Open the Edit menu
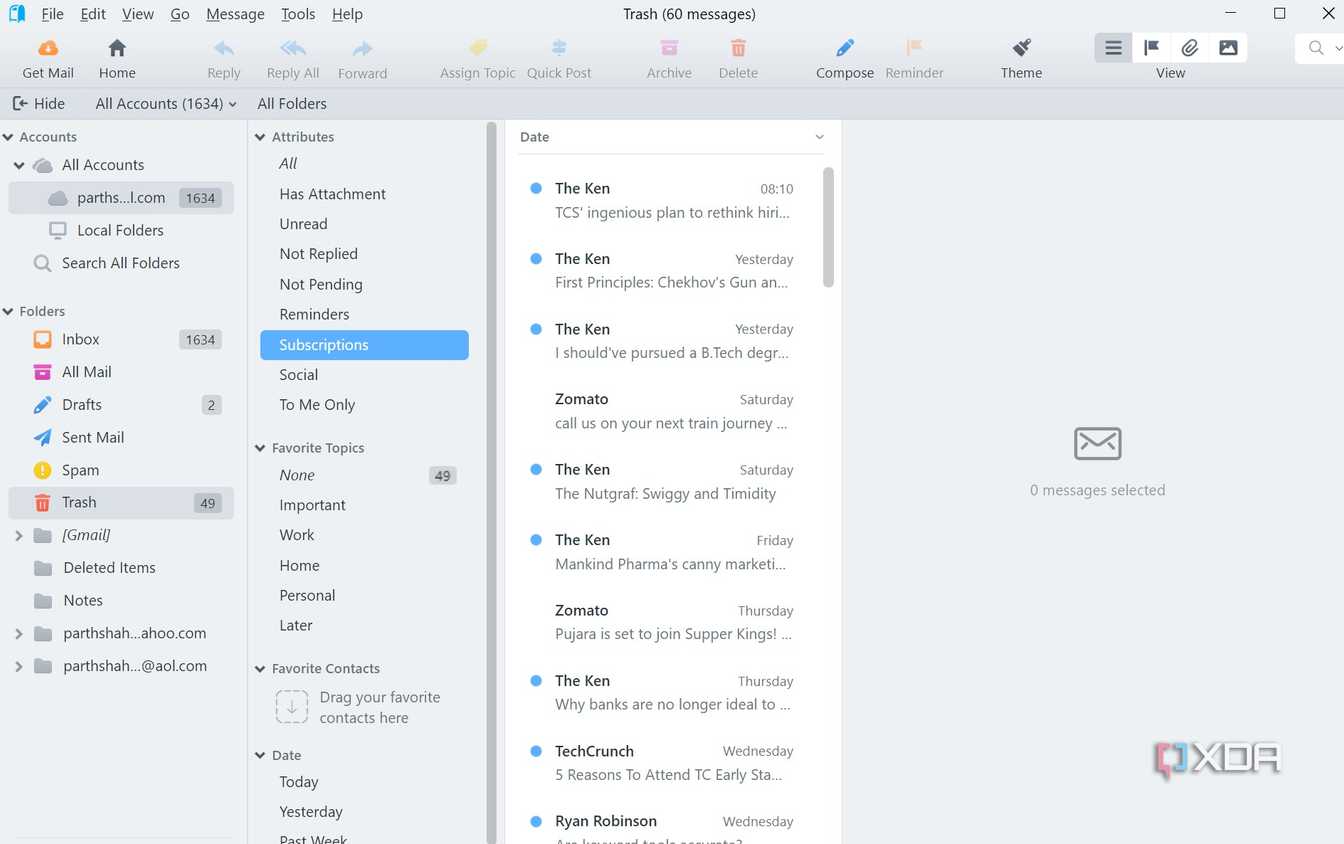 pos(93,14)
